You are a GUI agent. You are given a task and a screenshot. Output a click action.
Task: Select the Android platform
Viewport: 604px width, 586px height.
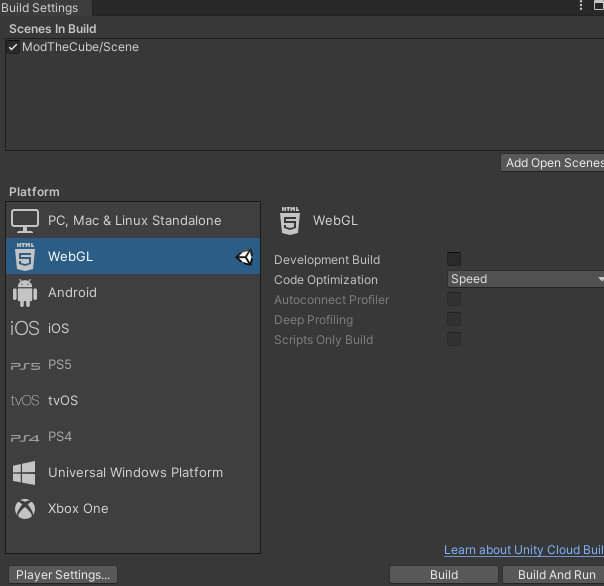click(x=133, y=292)
